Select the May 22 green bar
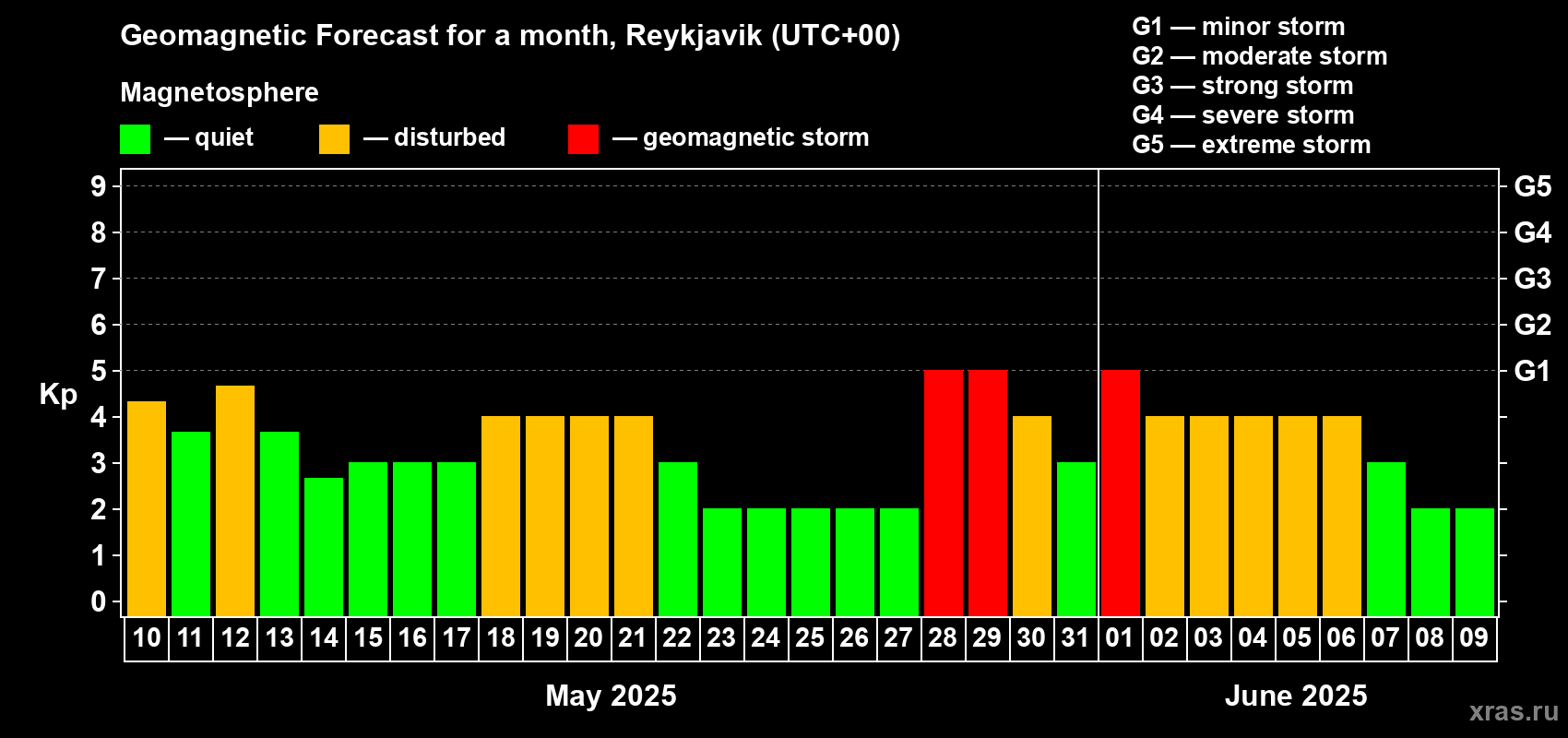1568x738 pixels. (x=678, y=540)
